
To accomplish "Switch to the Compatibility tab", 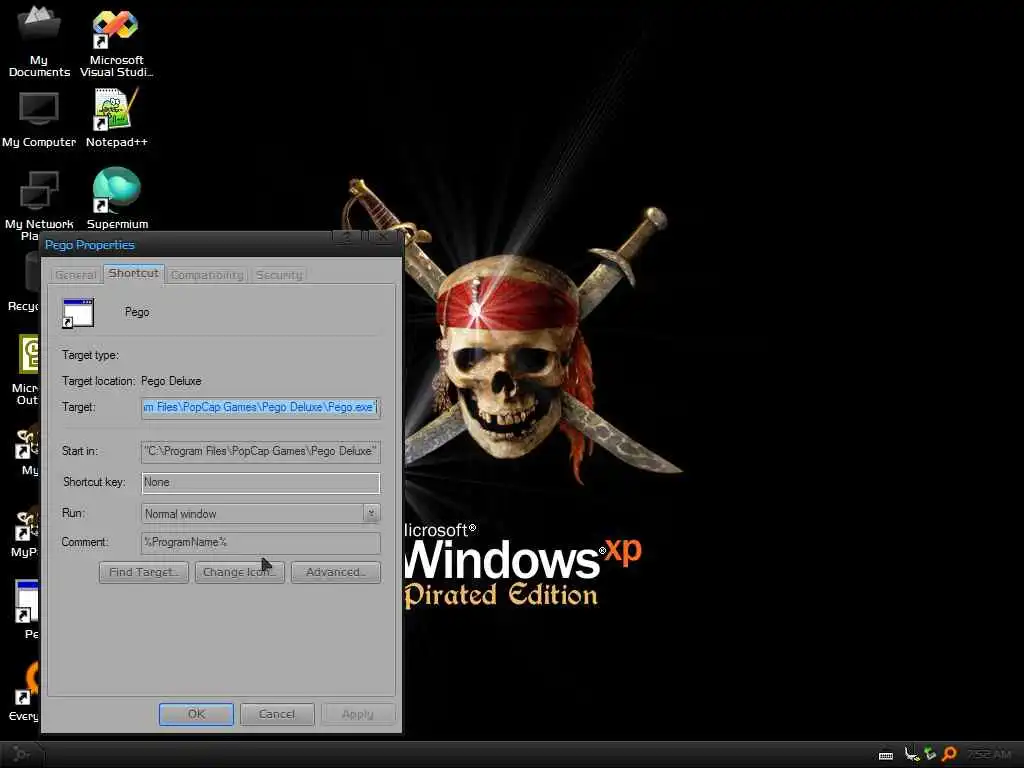I will [207, 275].
